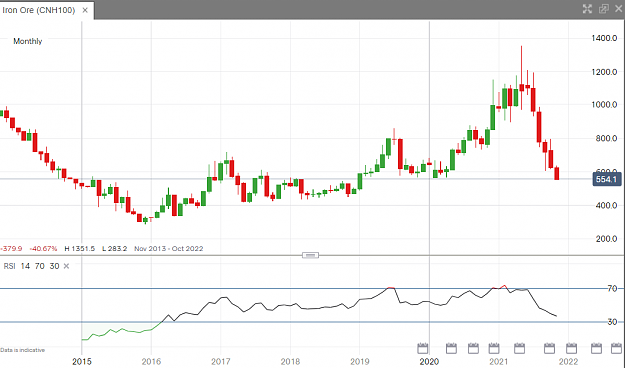Open the calendar event icon nearest 2020 gridline
The width and height of the screenshot is (625, 368).
click(x=423, y=348)
